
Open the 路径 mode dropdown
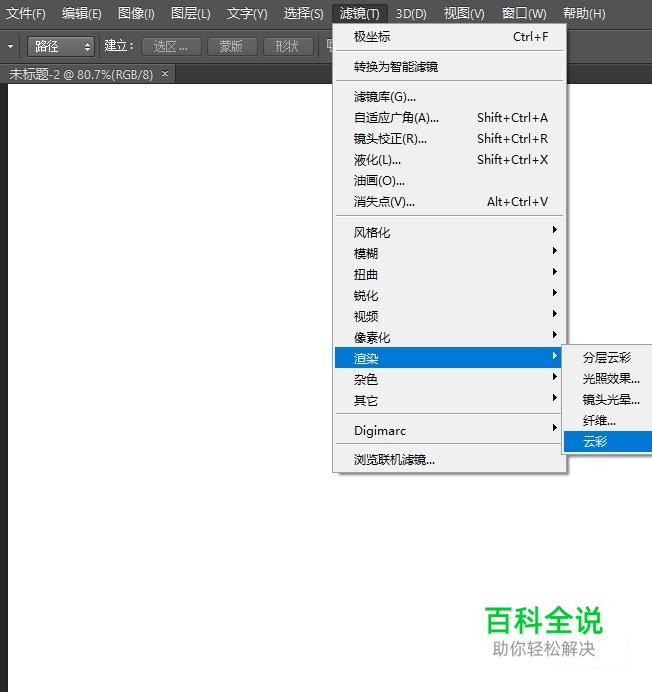(60, 46)
